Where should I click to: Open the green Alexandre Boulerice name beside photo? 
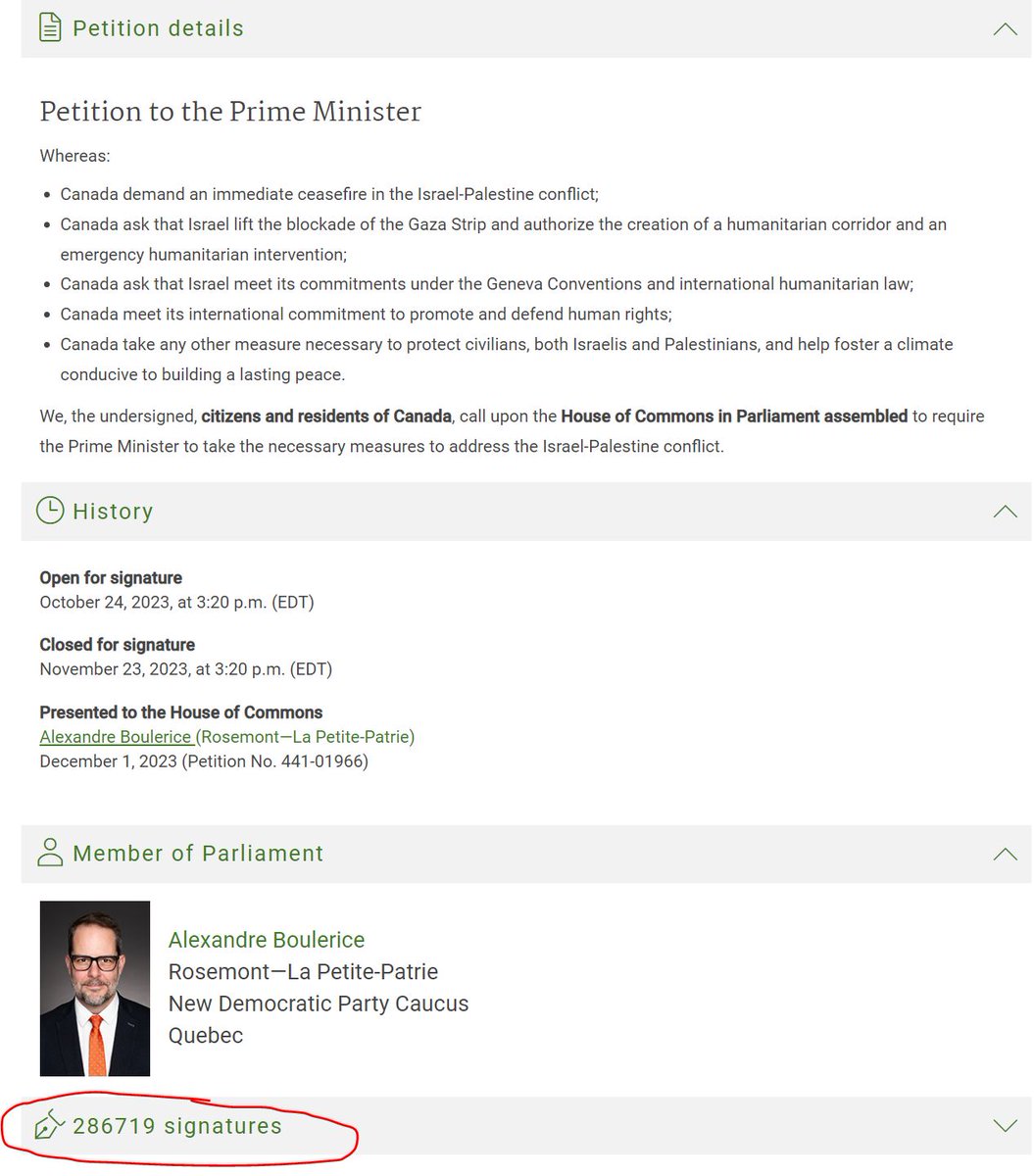(x=267, y=940)
